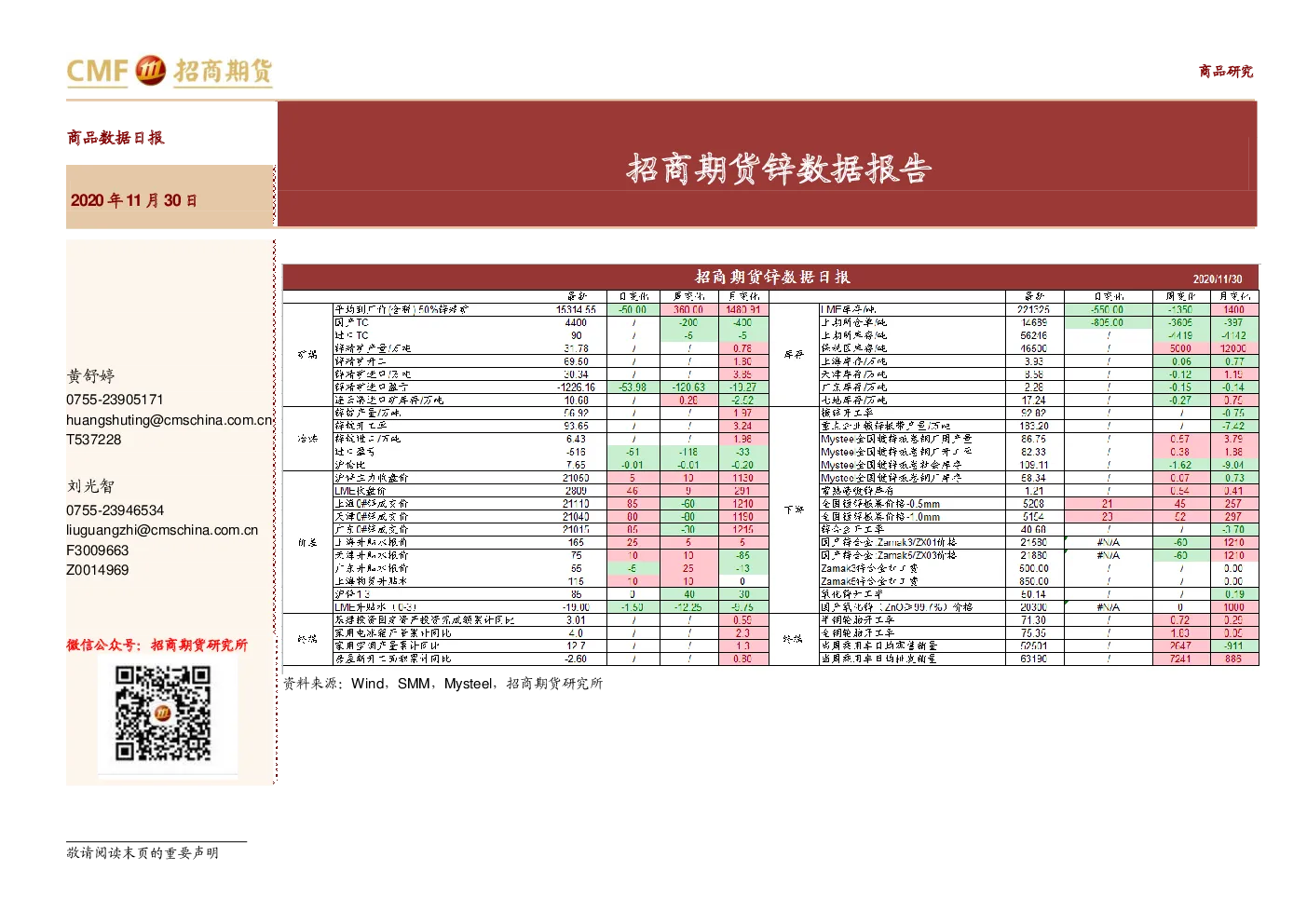Click the table header 招商期货锌数据日报
Image resolution: width=1307 pixels, height=924 pixels.
[x=772, y=277]
